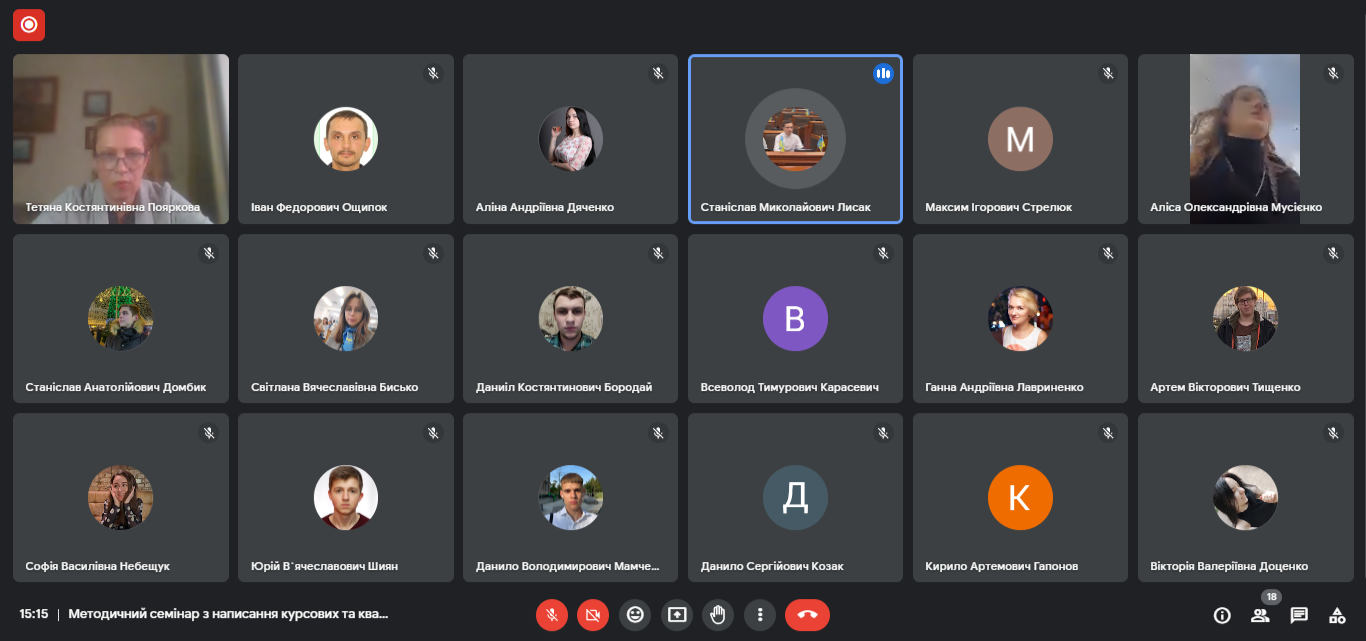Select Тетяна Костянтинівна Пояркова's video tile
Screen dimensions: 1366x641
click(x=120, y=138)
